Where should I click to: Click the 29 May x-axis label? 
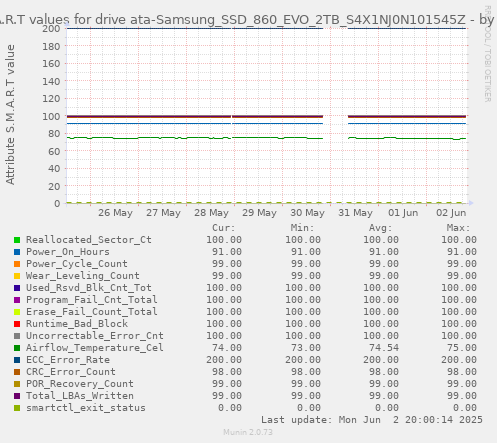point(259,213)
